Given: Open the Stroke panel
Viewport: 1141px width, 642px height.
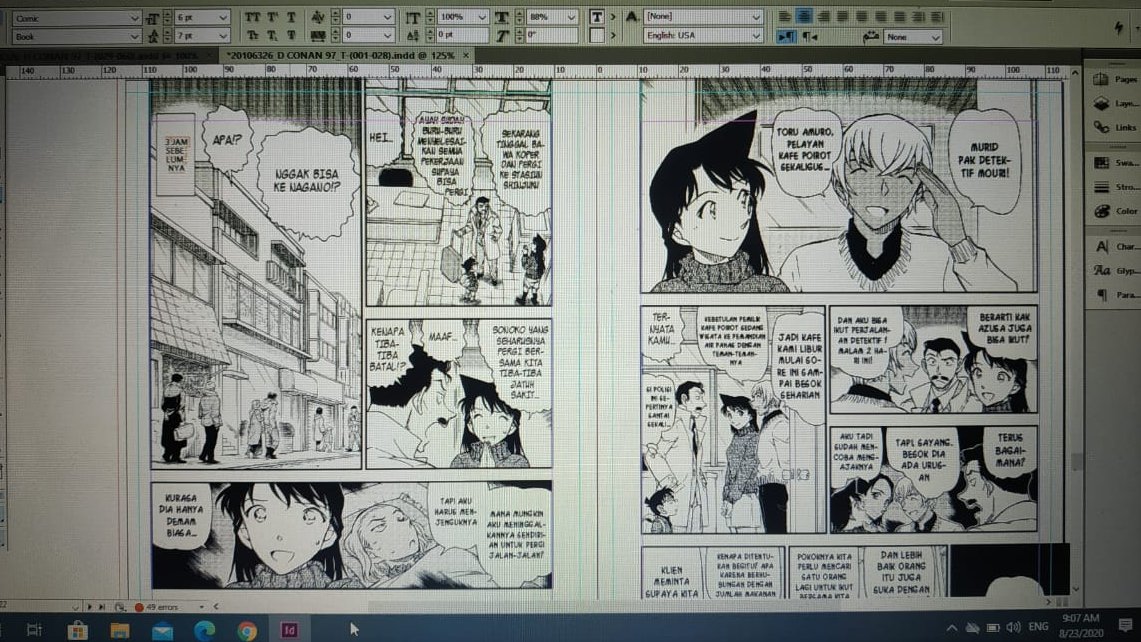Looking at the screenshot, I should click(1114, 187).
